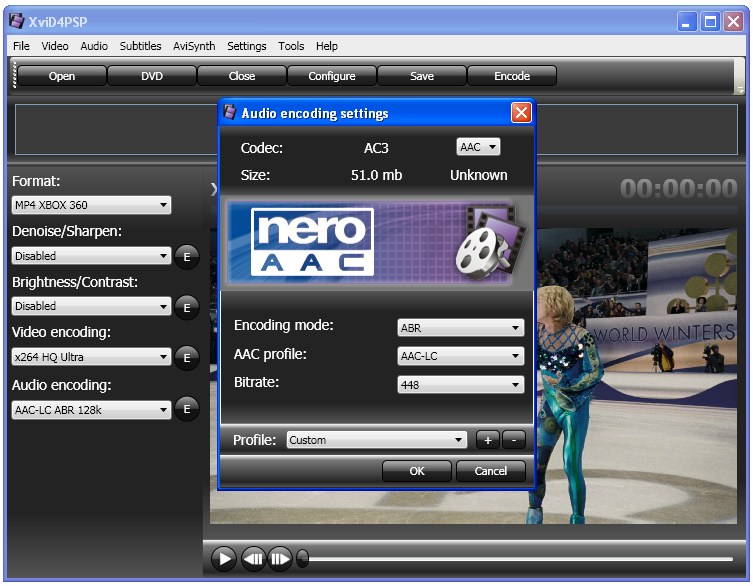Open Audio encoding dropdown AAC-LC ABR 128k
Viewport: 753px width, 586px height.
click(91, 410)
